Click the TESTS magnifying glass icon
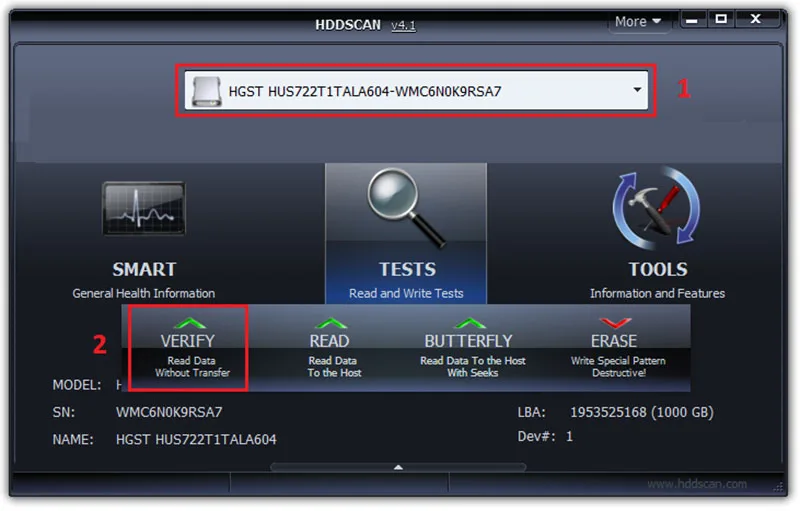 pyautogui.click(x=407, y=208)
